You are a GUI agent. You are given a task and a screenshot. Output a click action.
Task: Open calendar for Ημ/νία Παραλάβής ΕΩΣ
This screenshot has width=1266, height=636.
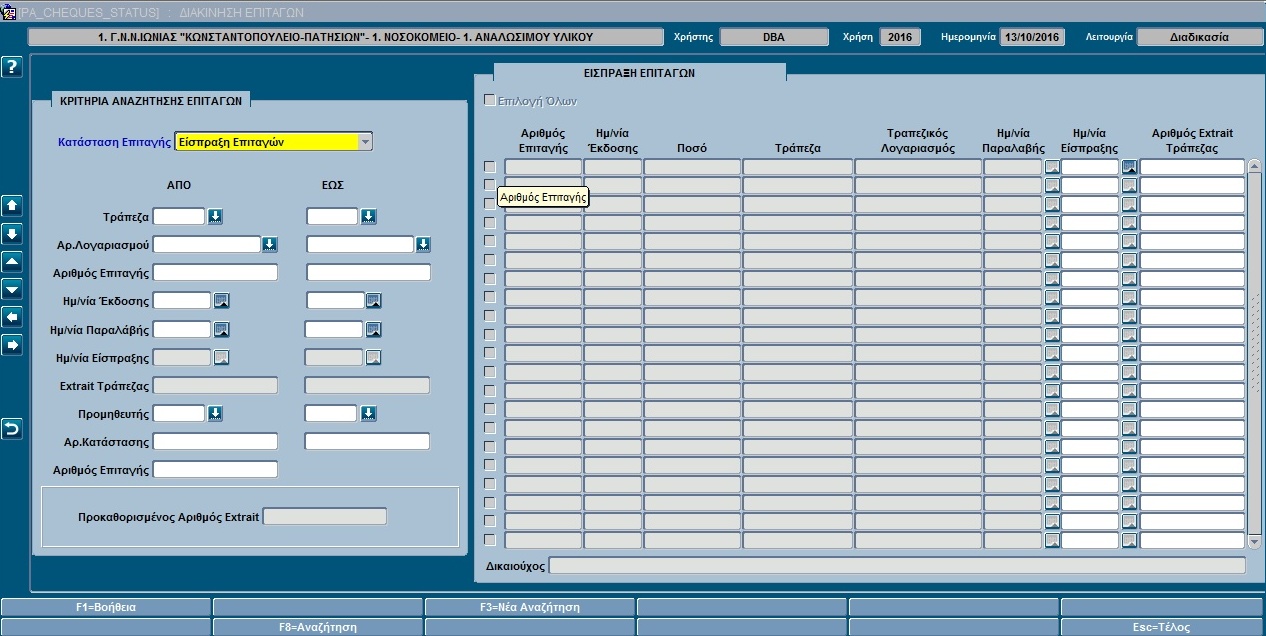pos(374,329)
